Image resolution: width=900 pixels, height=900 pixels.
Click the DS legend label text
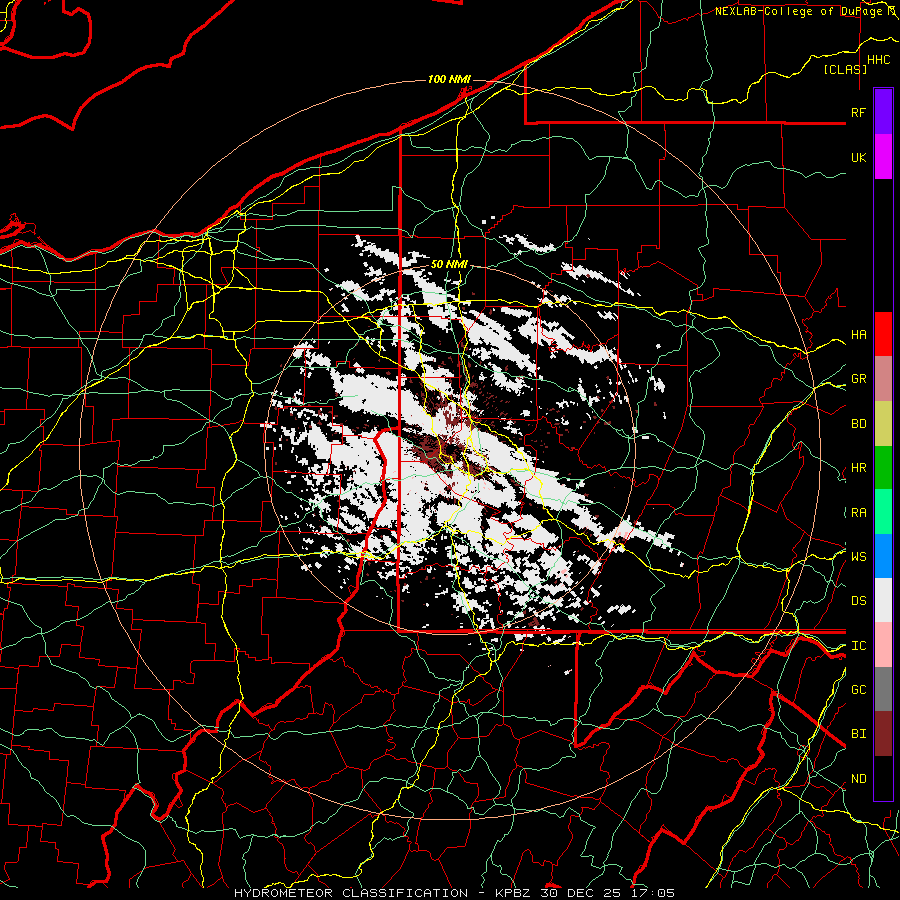coord(858,601)
